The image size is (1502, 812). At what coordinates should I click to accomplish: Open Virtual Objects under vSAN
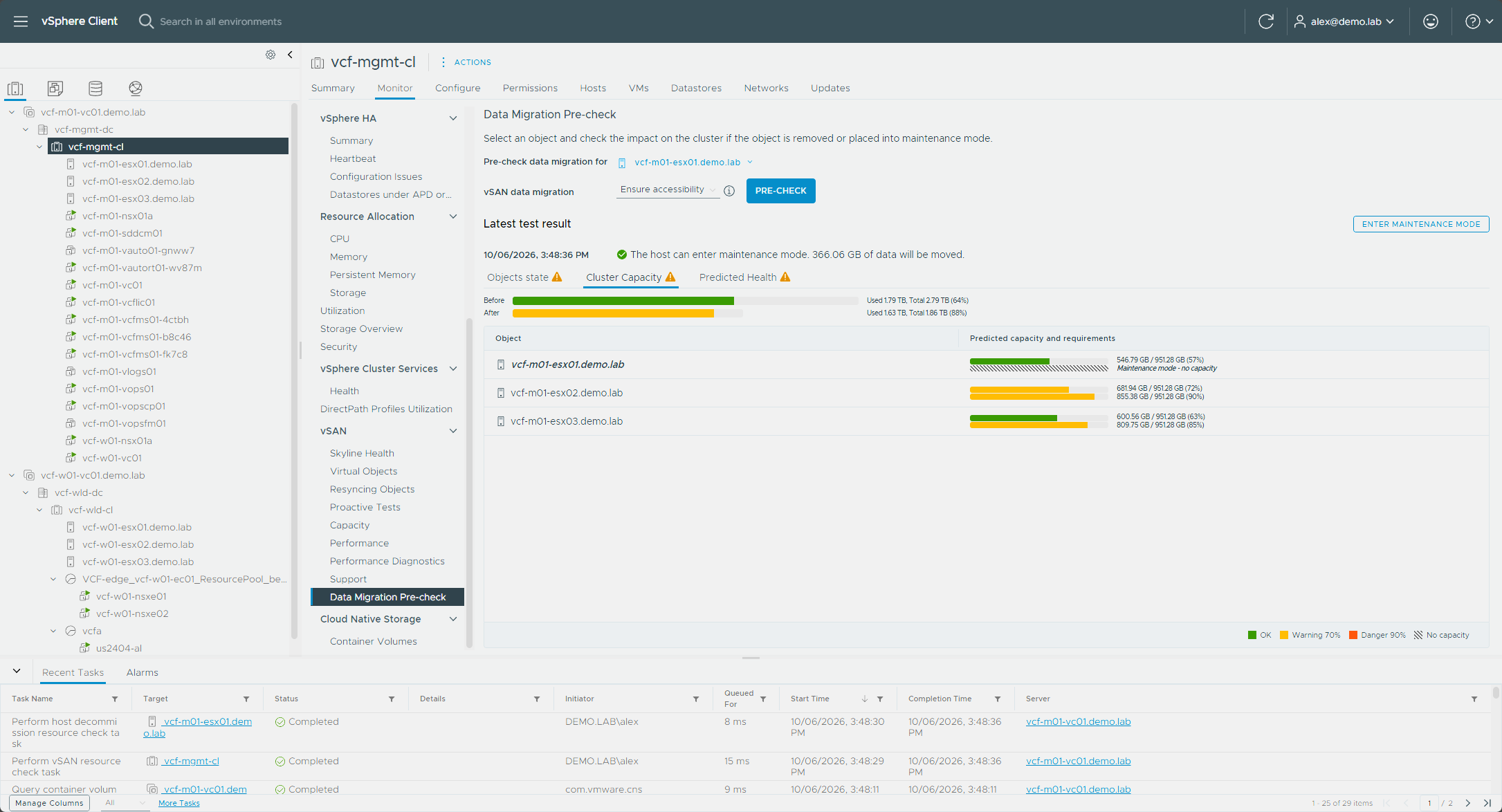click(364, 471)
